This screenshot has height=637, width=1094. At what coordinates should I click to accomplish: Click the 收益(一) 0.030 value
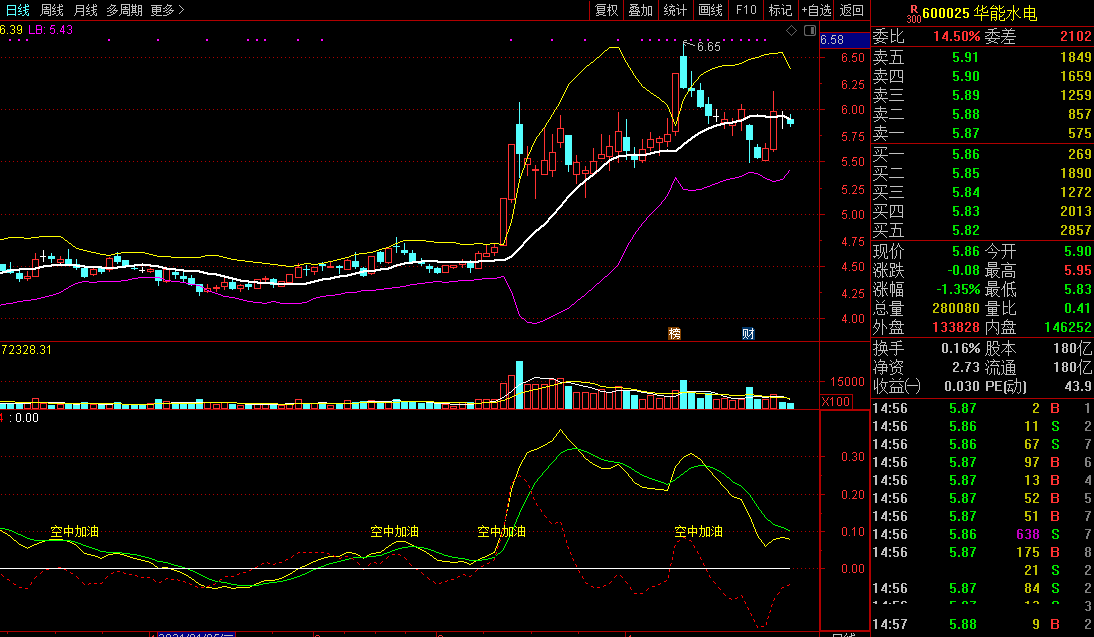click(962, 386)
